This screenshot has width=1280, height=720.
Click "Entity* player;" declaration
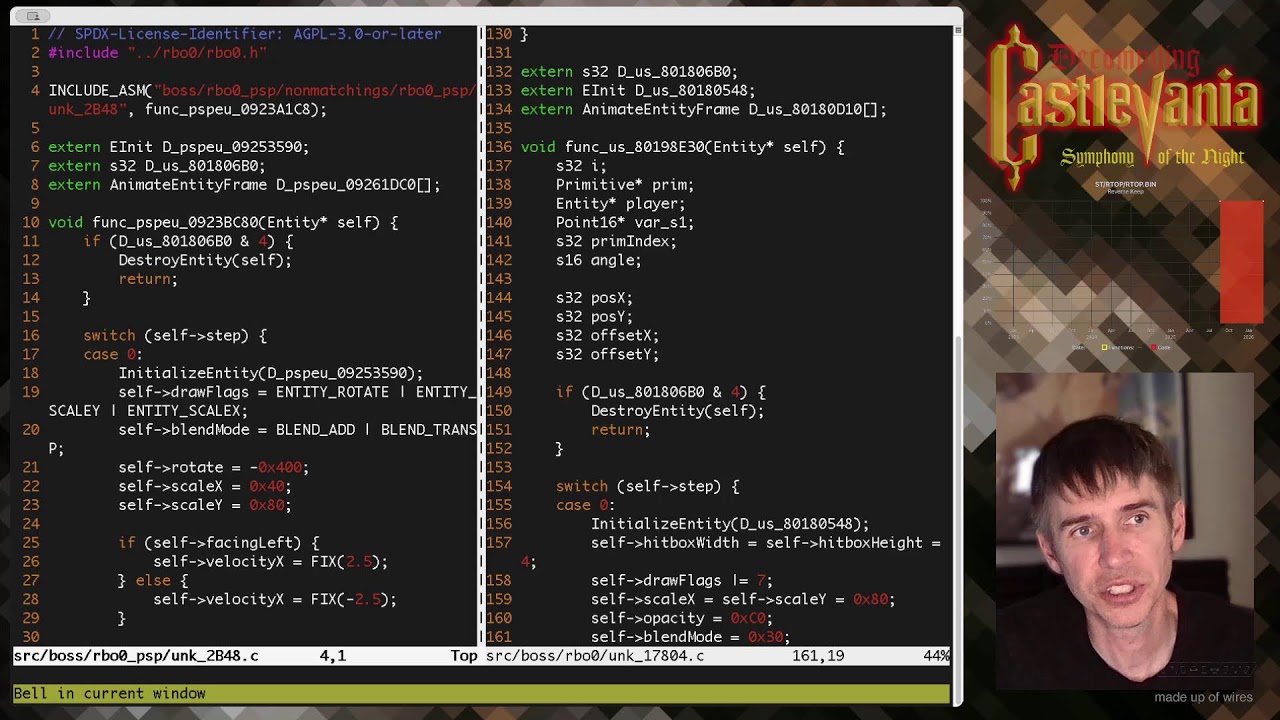coord(621,204)
